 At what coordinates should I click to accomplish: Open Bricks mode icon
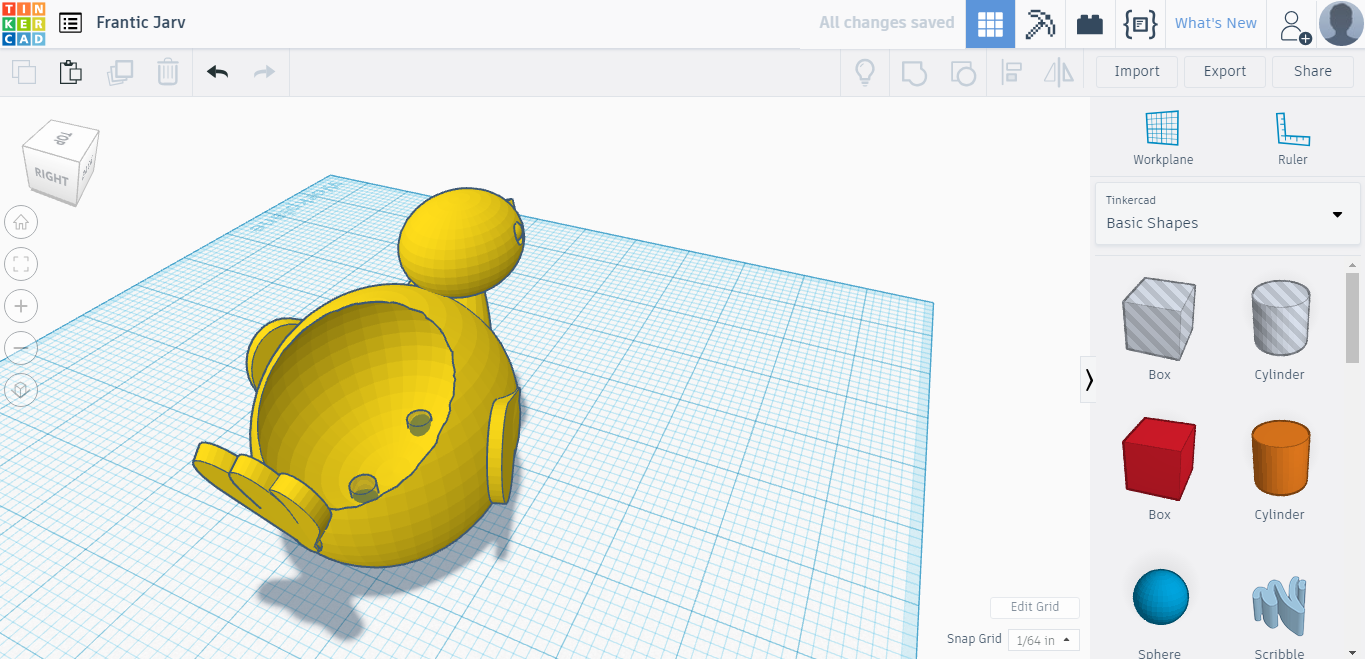[x=1090, y=24]
